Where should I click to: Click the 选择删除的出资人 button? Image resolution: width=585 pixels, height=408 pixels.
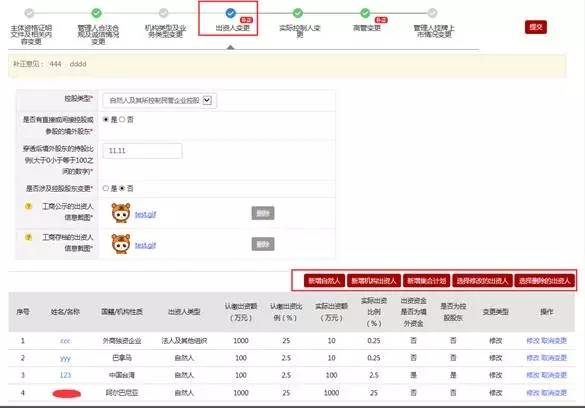pos(544,280)
